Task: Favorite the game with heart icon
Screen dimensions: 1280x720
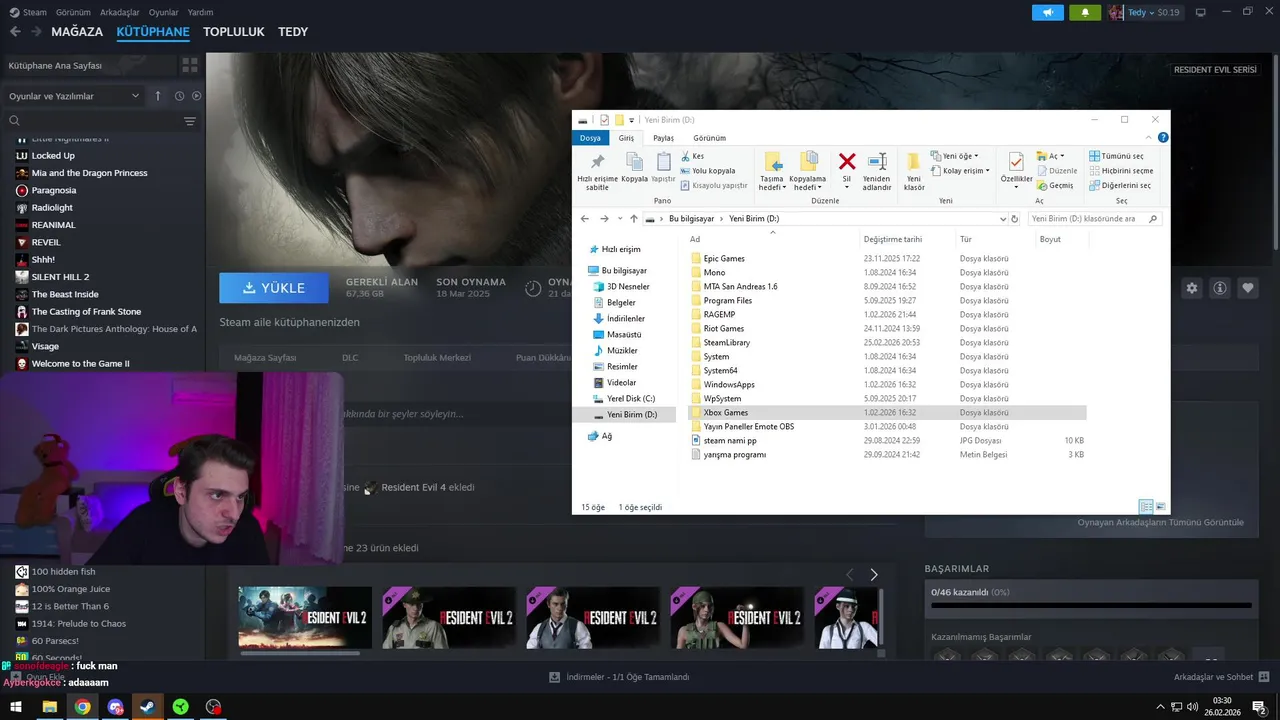Action: coord(1248,288)
